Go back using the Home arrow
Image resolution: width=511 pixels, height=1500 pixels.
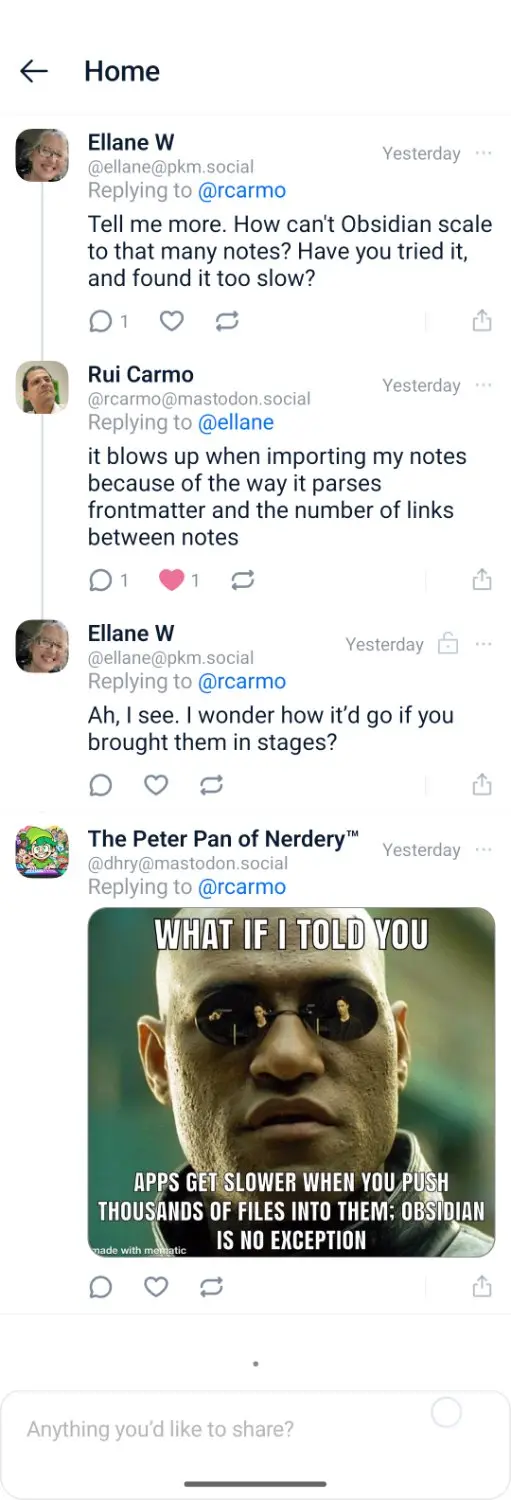[x=34, y=71]
